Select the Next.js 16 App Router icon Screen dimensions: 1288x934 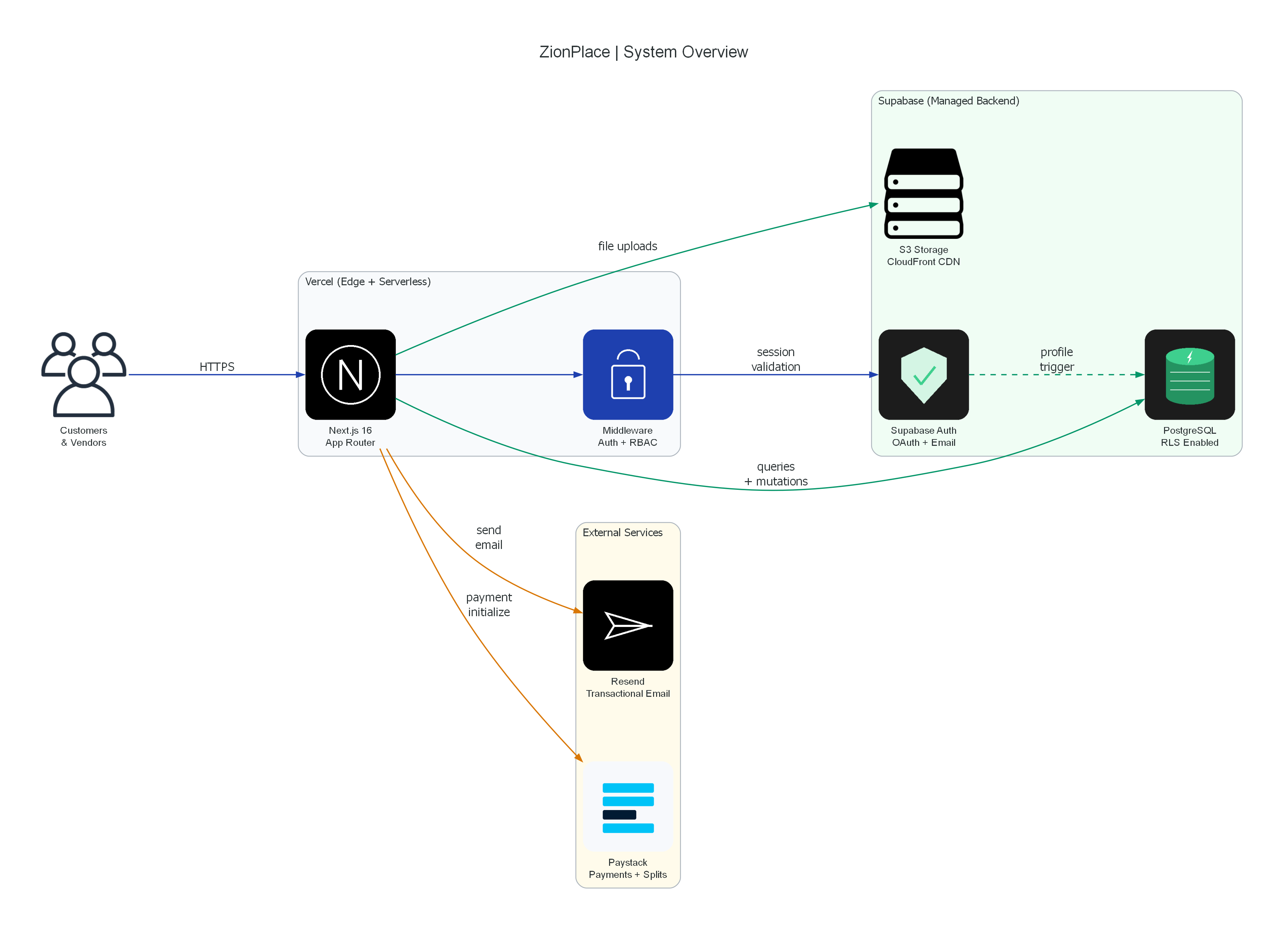coord(350,375)
